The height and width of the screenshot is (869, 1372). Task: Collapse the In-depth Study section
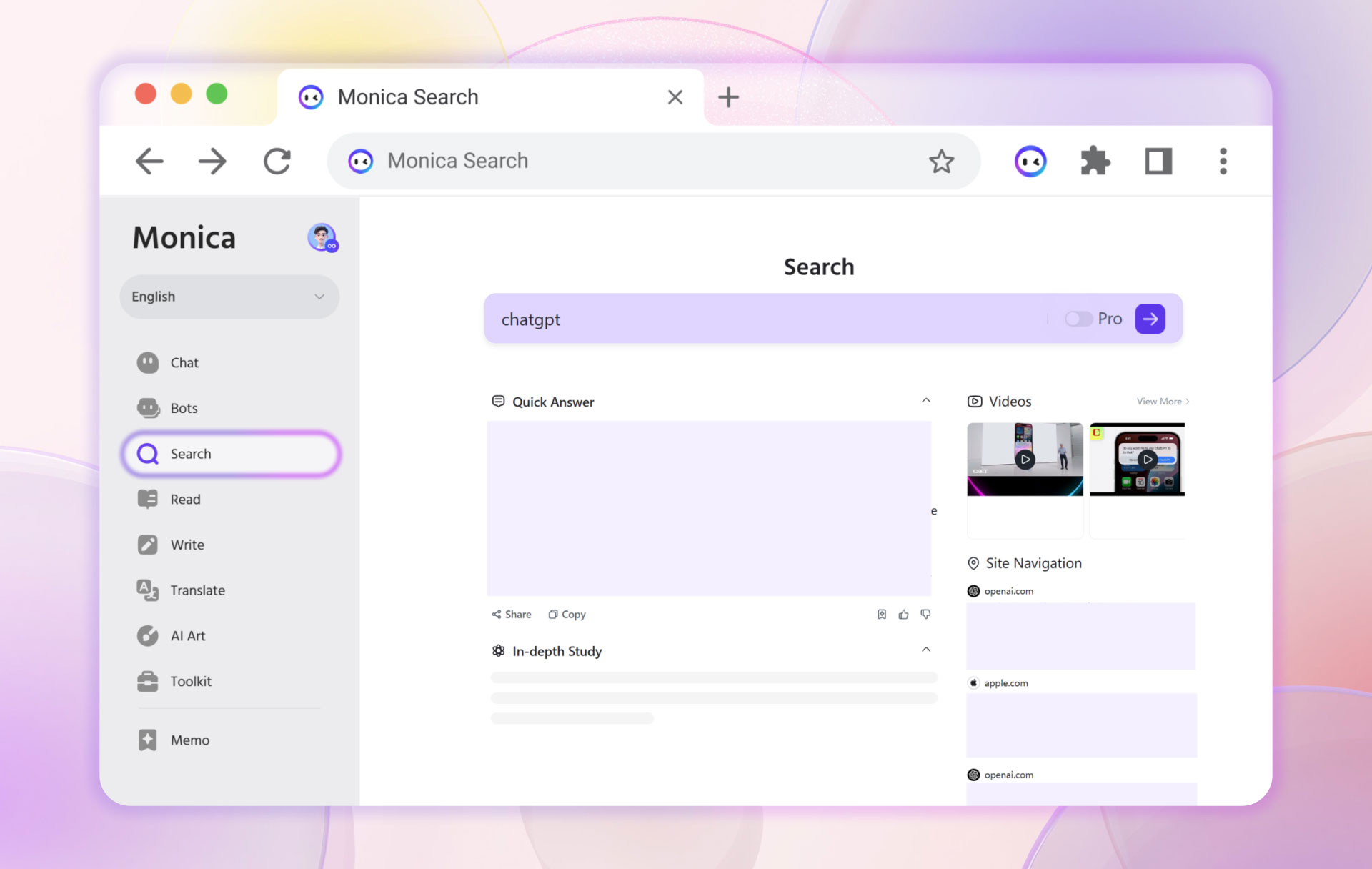click(x=926, y=650)
